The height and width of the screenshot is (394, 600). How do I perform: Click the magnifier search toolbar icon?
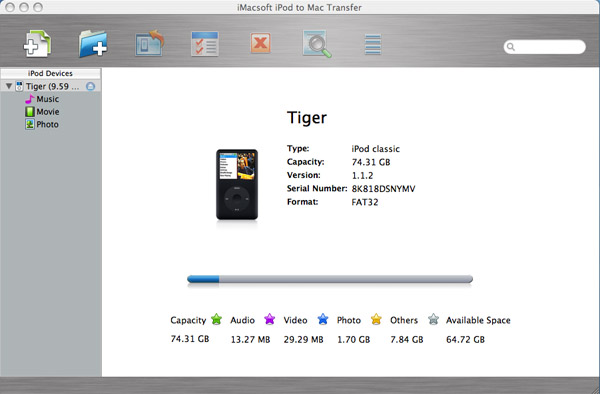click(317, 44)
